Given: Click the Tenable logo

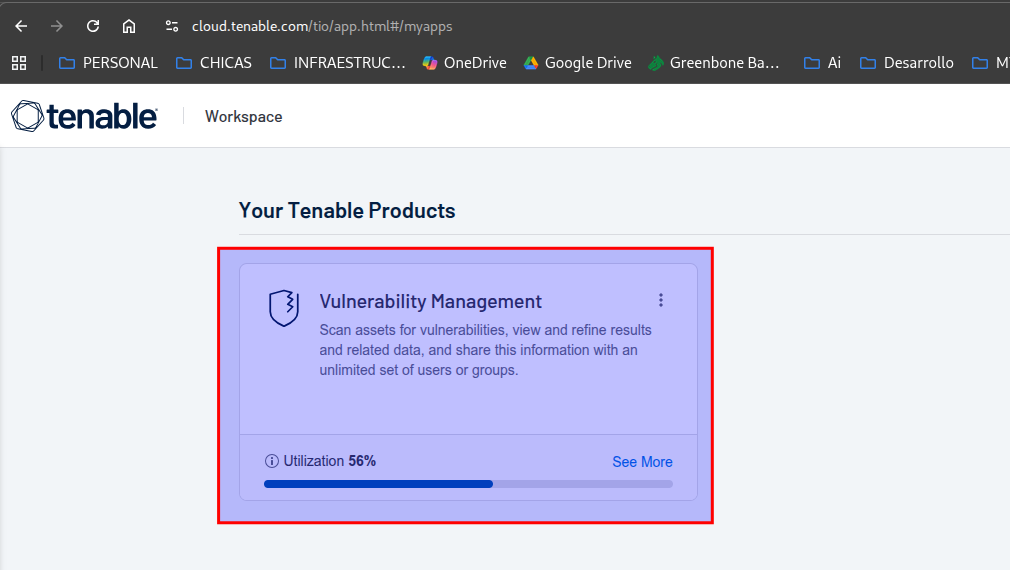Looking at the screenshot, I should (x=84, y=116).
